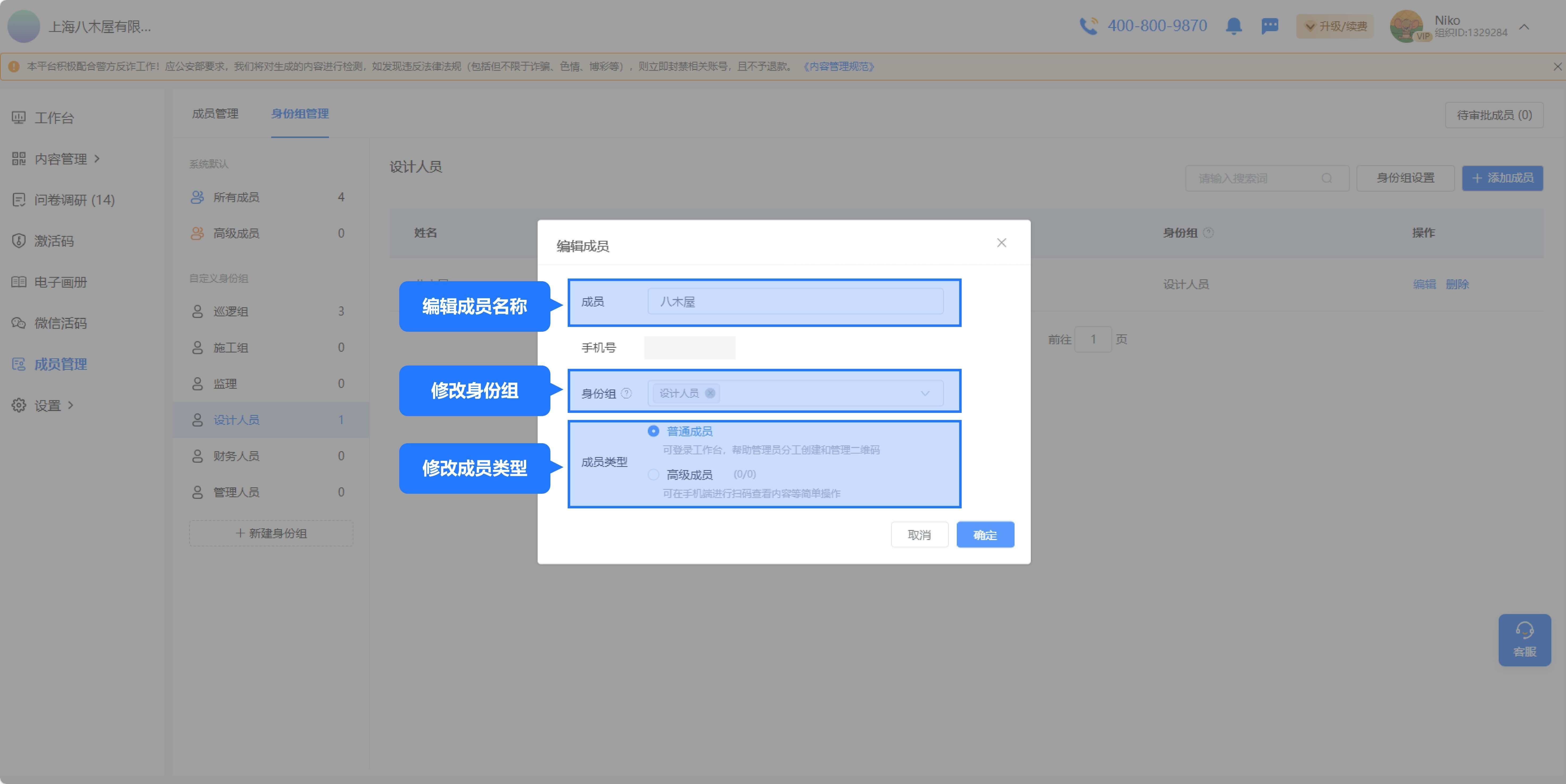
Task: Close the 编辑成员 dialog
Action: point(1001,243)
